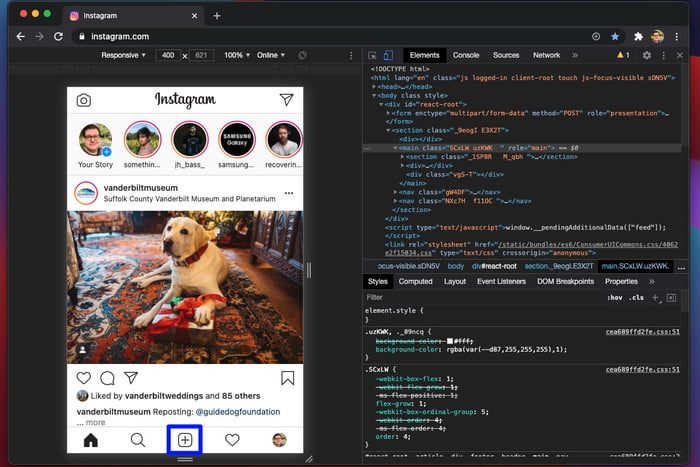
Task: Click the #fff background color swatch
Action: tap(450, 341)
